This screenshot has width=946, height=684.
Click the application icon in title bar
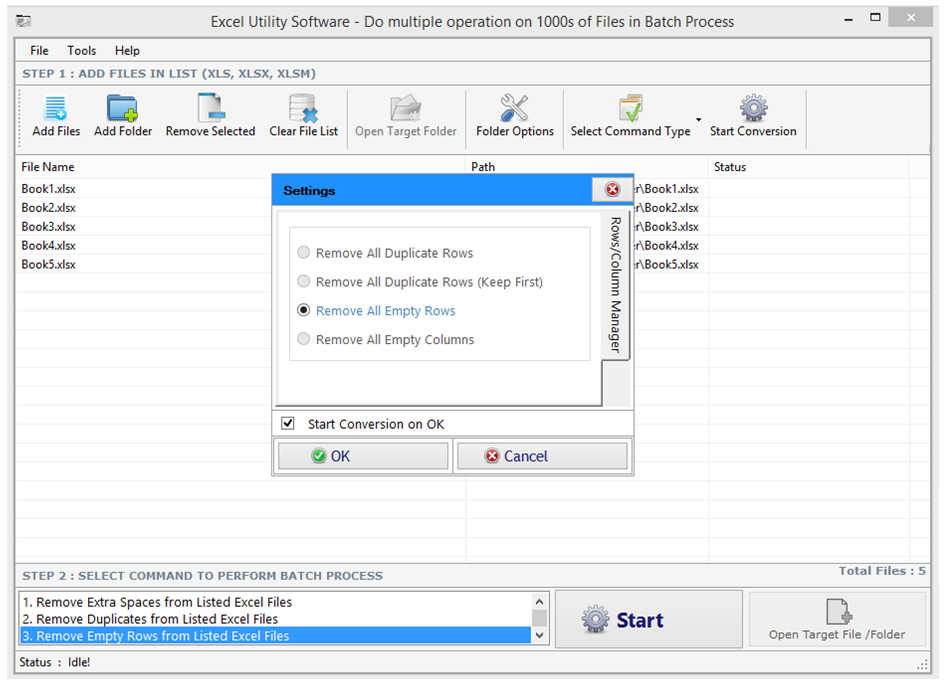(x=24, y=22)
